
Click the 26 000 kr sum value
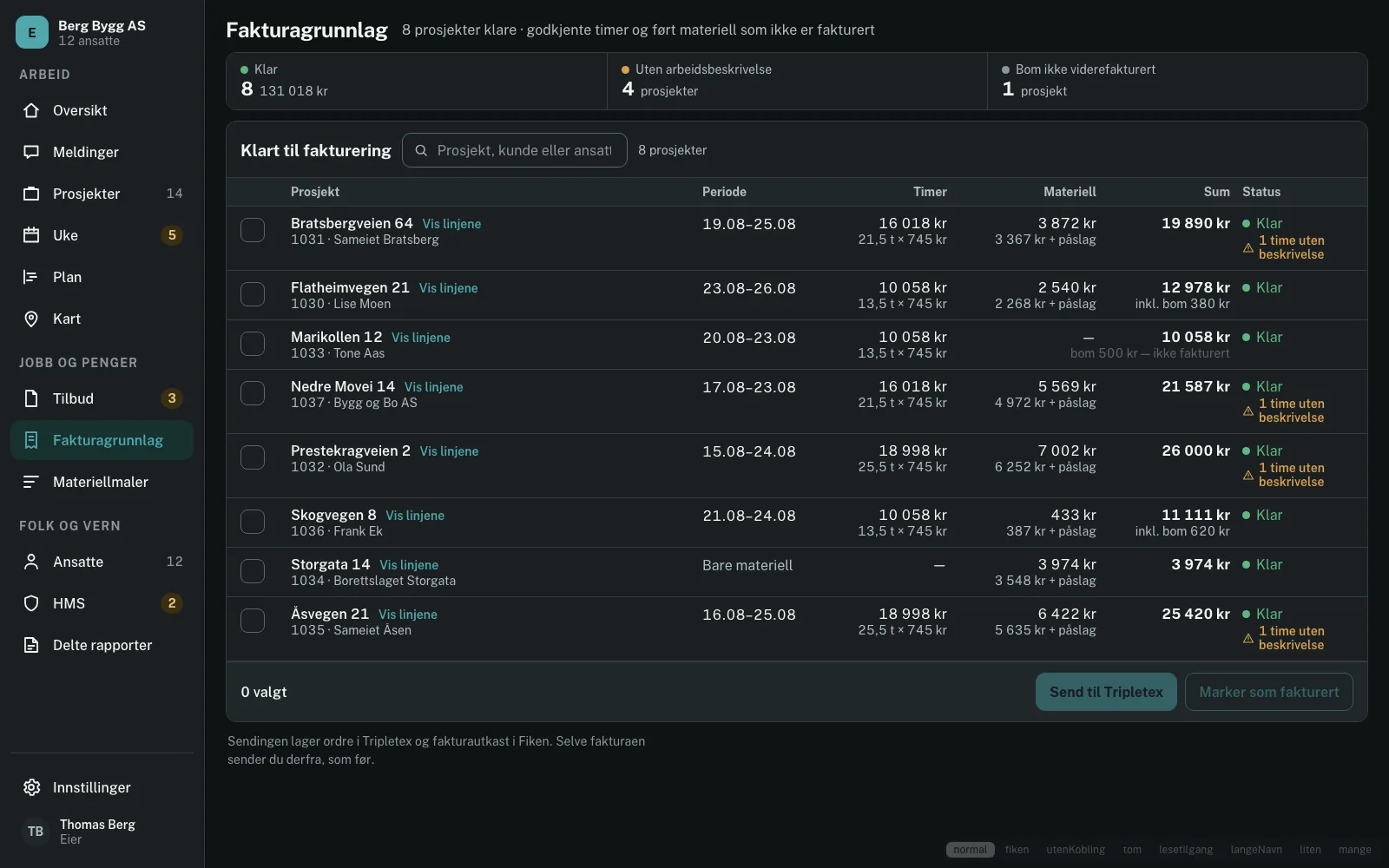[x=1195, y=450]
